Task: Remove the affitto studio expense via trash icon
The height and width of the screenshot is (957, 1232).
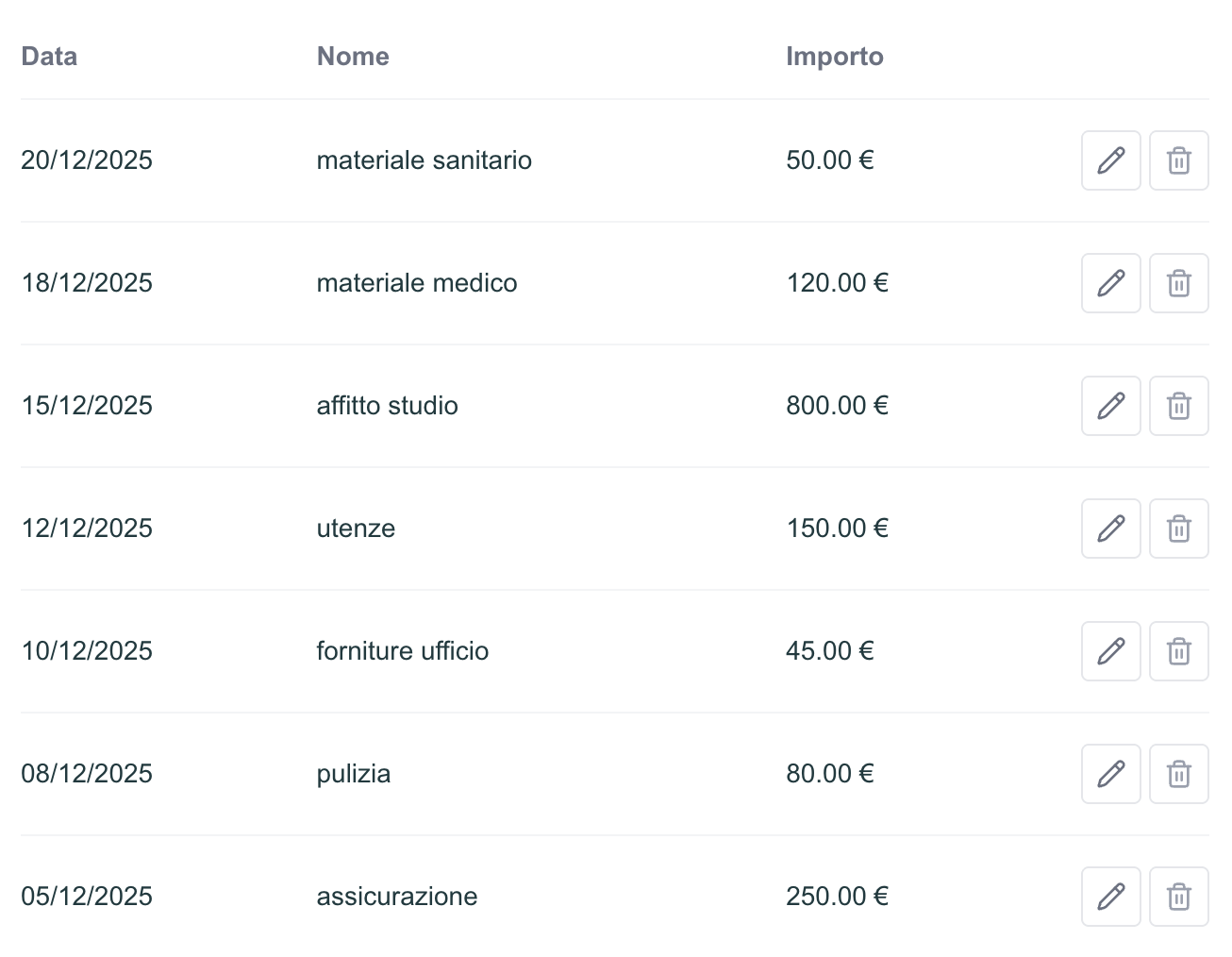Action: 1178,406
